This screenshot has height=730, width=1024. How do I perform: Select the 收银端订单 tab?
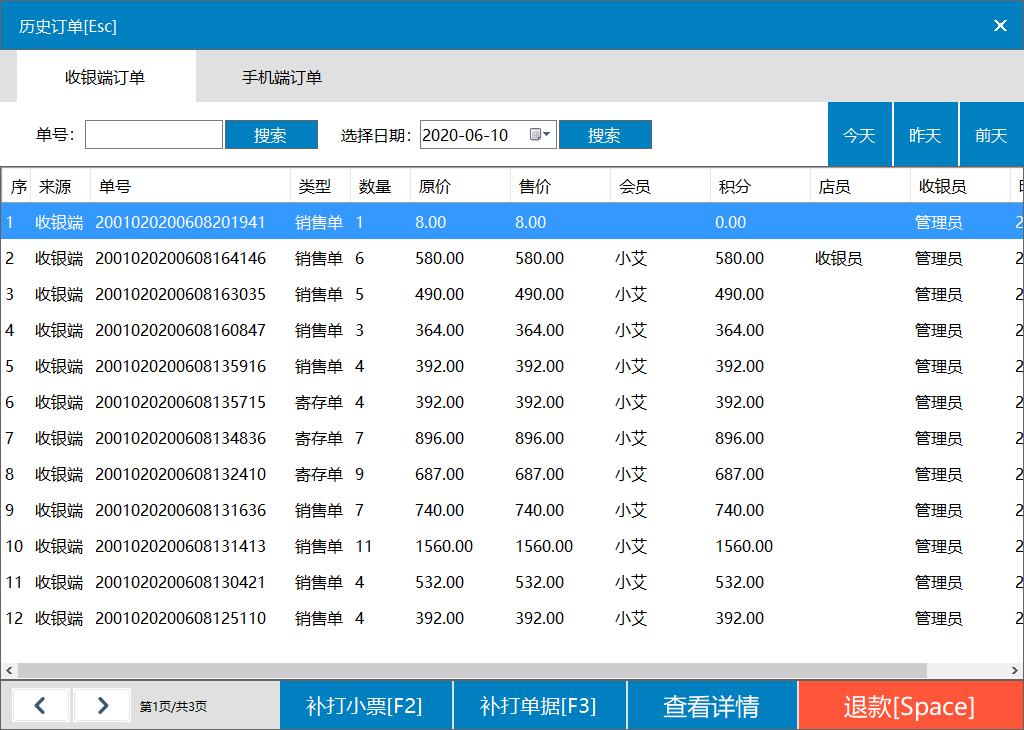point(105,77)
